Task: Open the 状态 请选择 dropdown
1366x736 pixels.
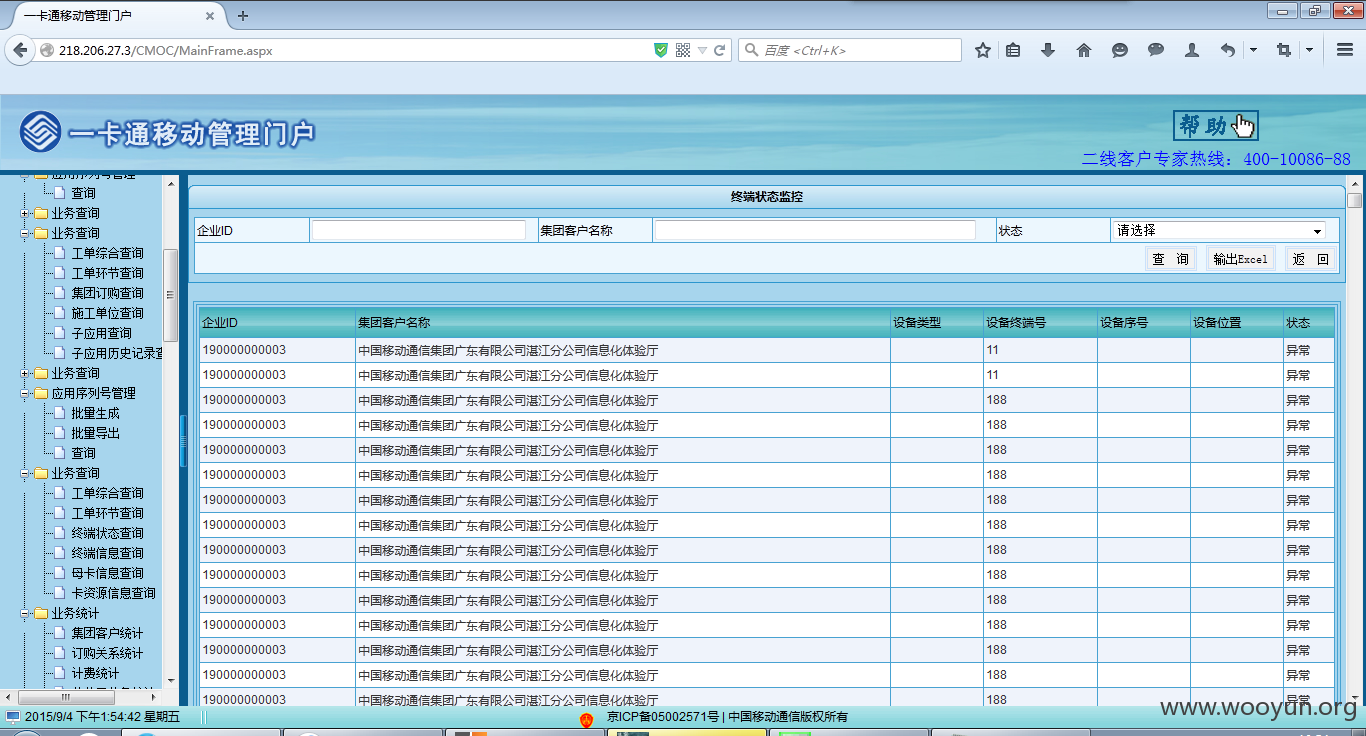Action: 1219,231
